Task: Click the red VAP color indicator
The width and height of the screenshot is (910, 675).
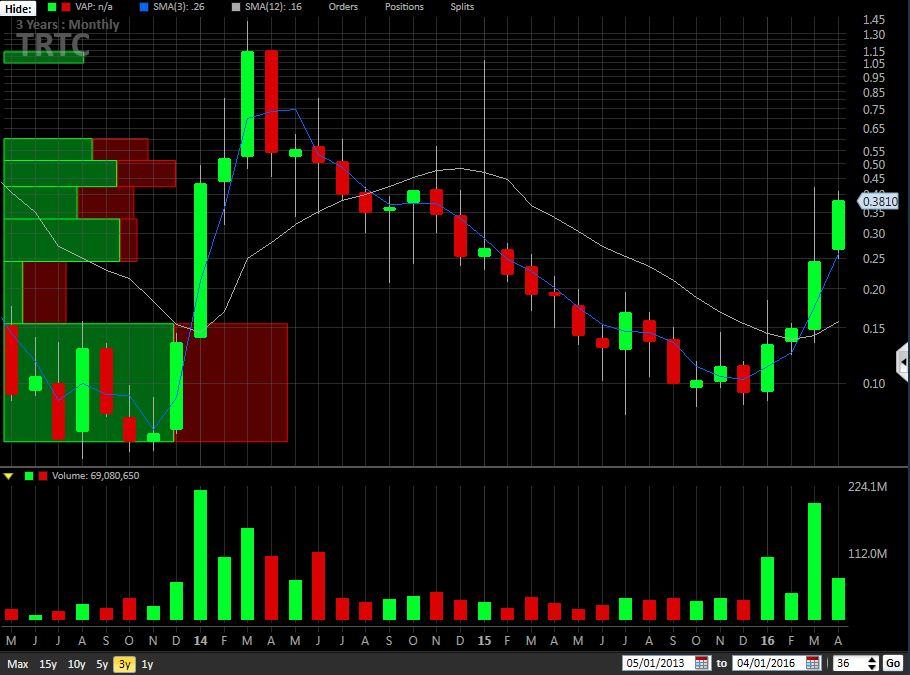Action: (65, 7)
